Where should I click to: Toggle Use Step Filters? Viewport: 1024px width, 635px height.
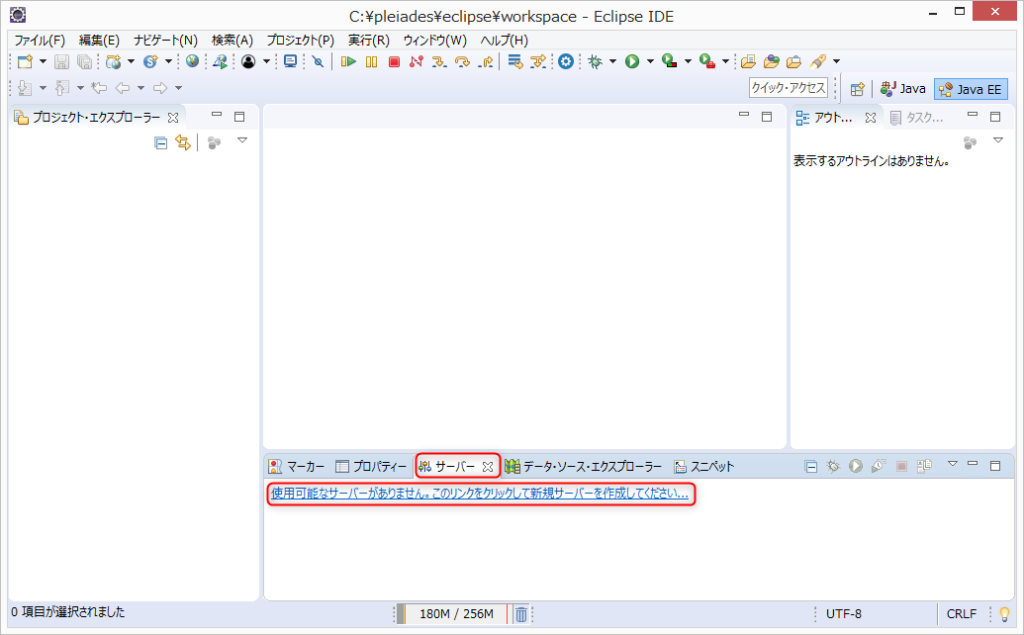(x=538, y=61)
